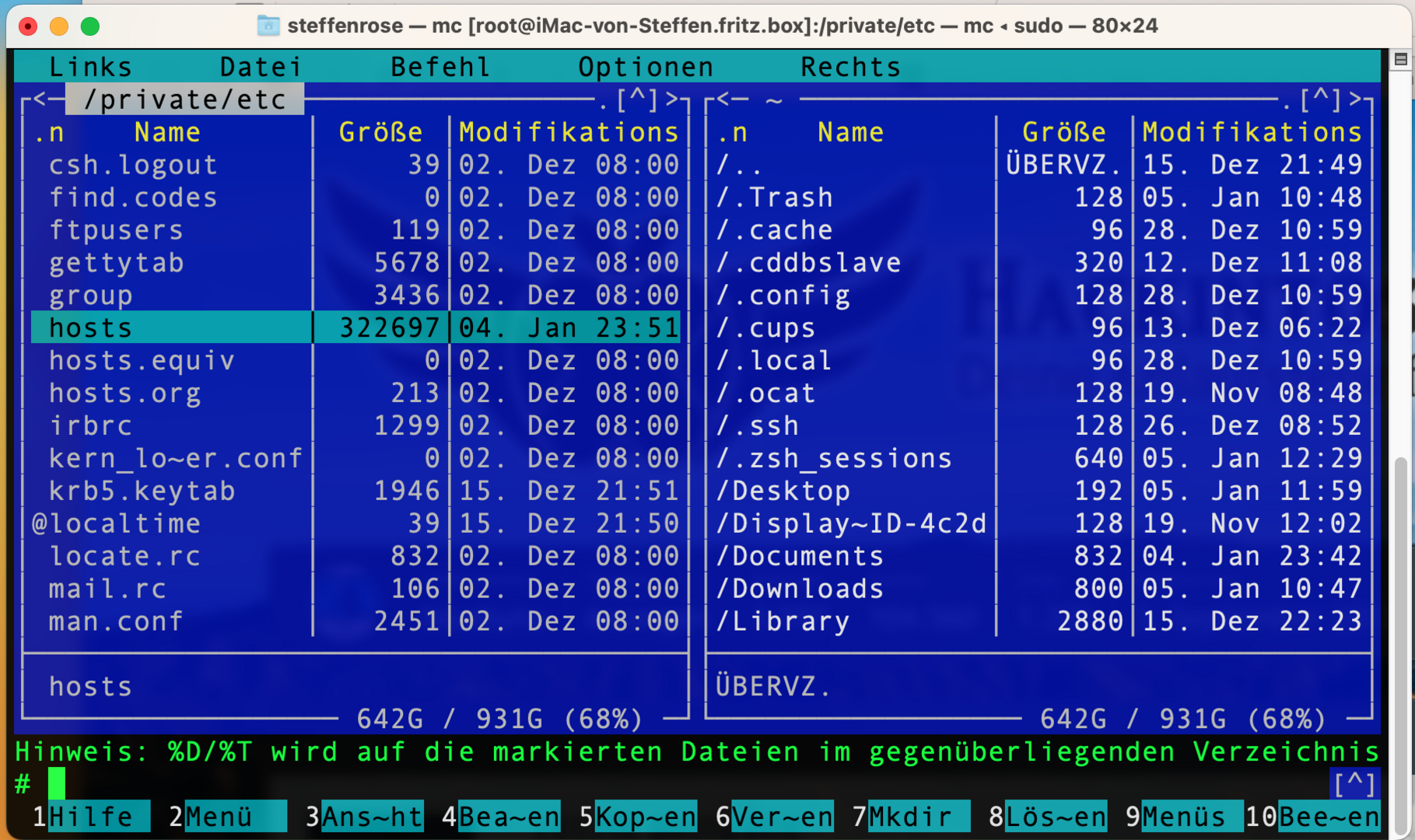Open the Befehl menu

point(440,67)
